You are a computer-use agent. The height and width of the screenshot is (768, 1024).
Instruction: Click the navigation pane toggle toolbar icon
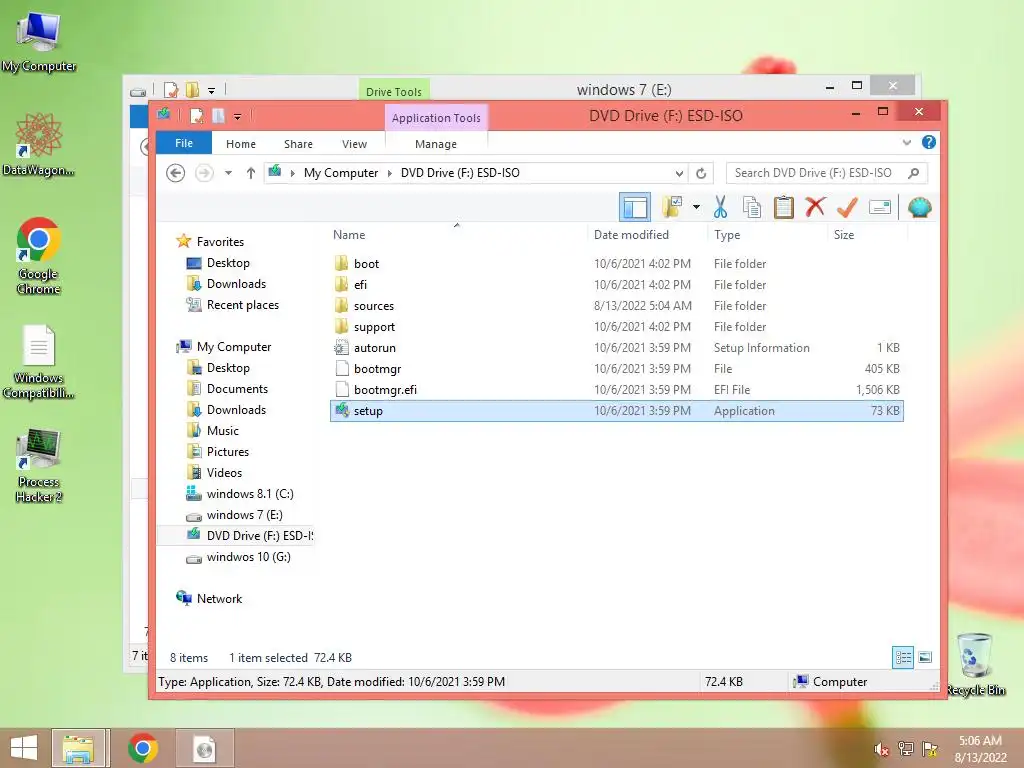pos(634,208)
